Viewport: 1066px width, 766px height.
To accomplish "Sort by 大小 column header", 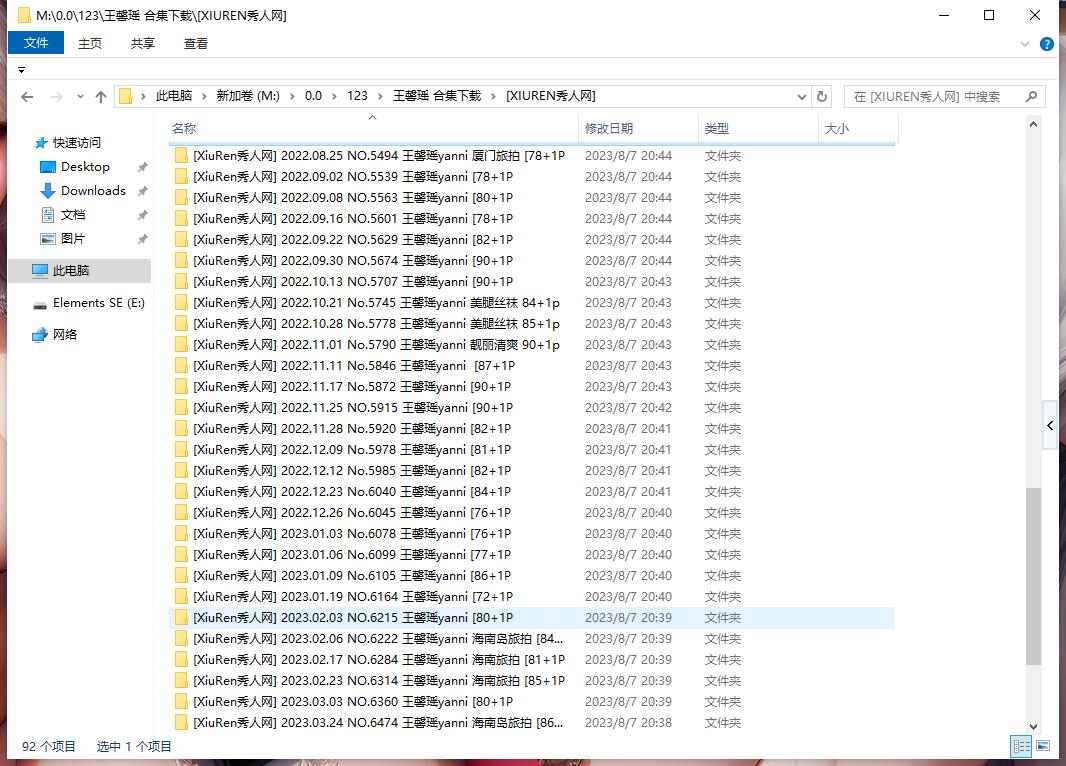I will coord(858,128).
